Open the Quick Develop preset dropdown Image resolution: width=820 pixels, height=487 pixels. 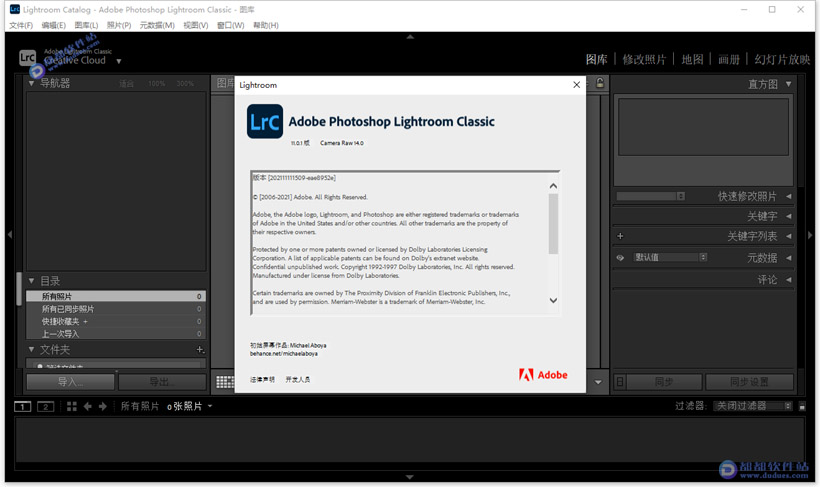click(651, 196)
